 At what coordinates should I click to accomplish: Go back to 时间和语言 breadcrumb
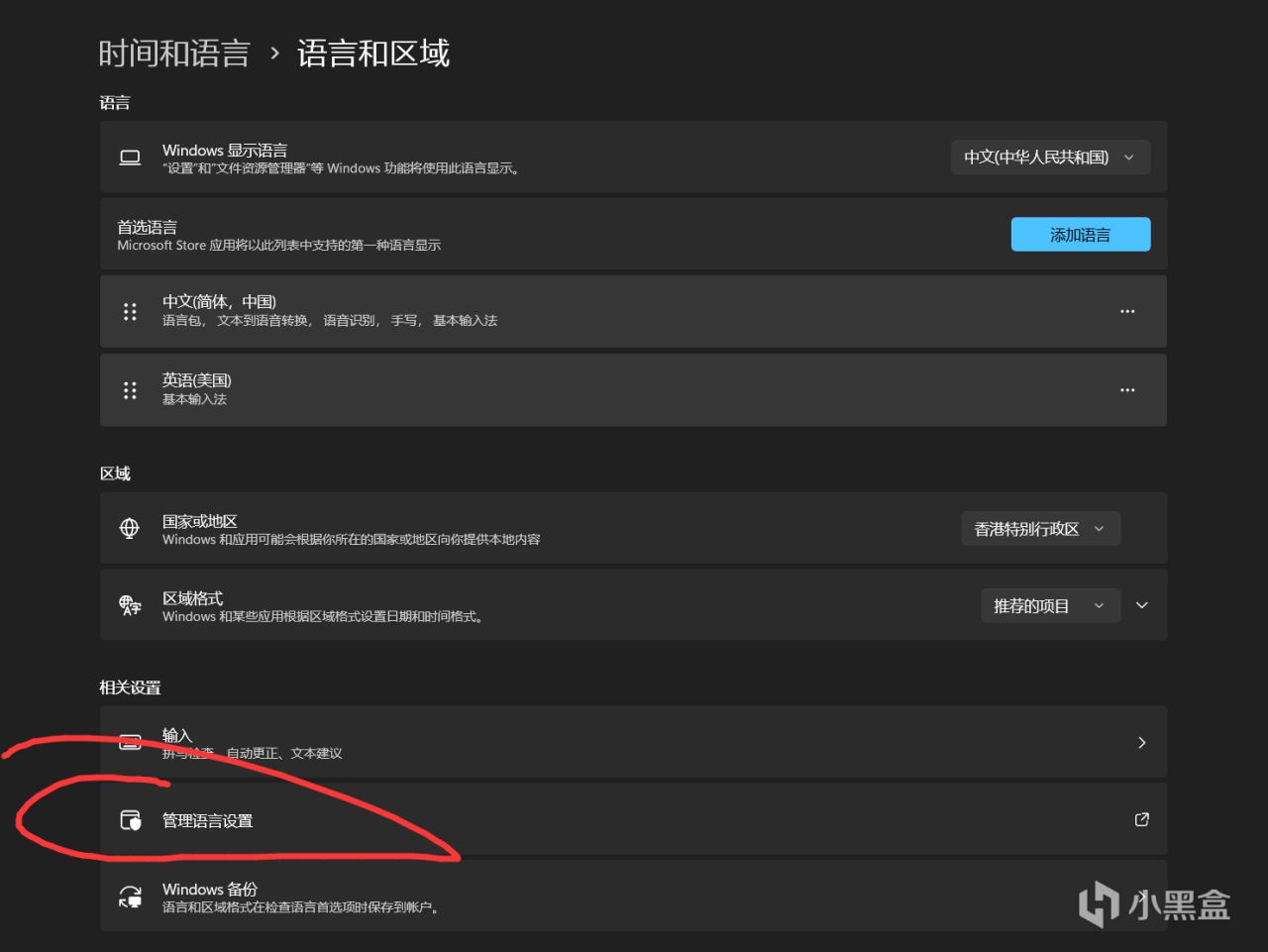[x=174, y=53]
